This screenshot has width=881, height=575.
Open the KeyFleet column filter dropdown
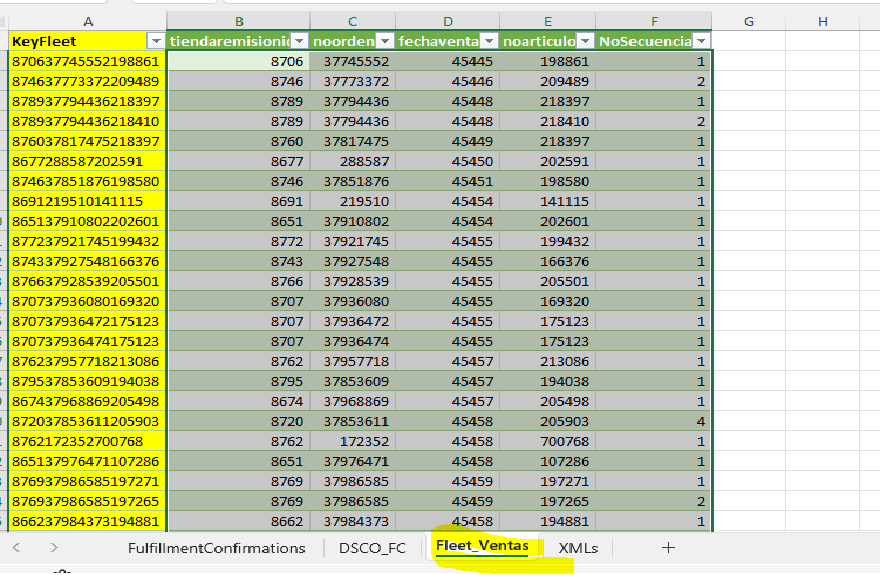pos(156,41)
